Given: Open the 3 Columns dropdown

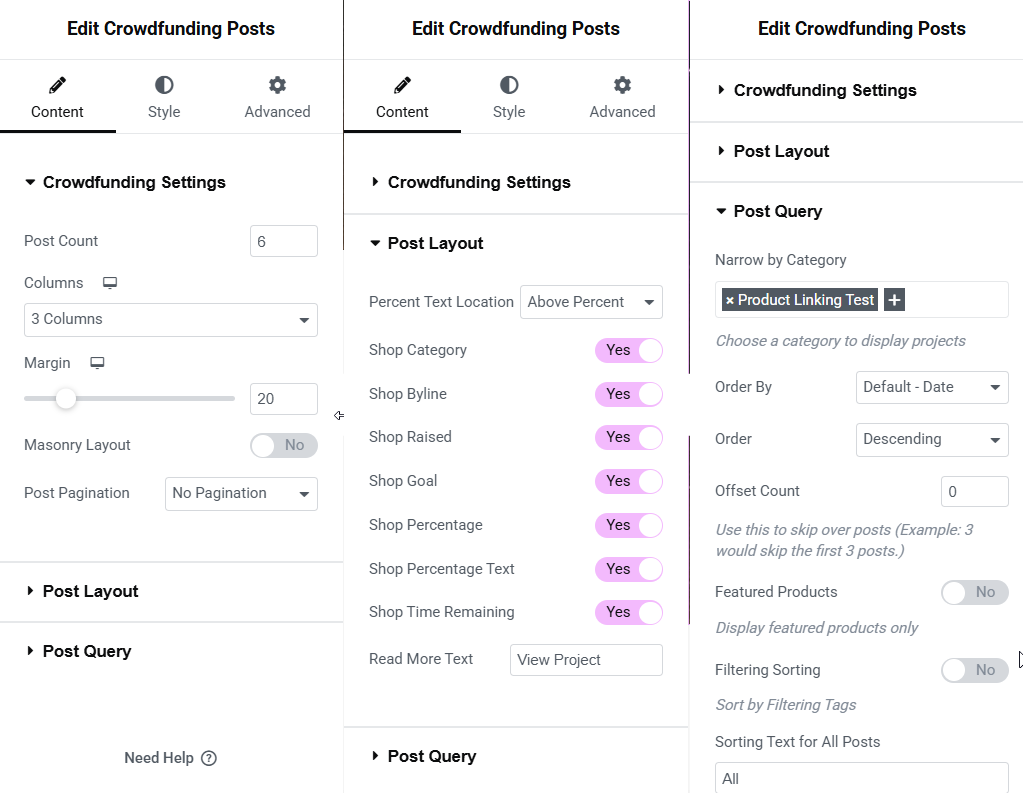Looking at the screenshot, I should tap(171, 320).
